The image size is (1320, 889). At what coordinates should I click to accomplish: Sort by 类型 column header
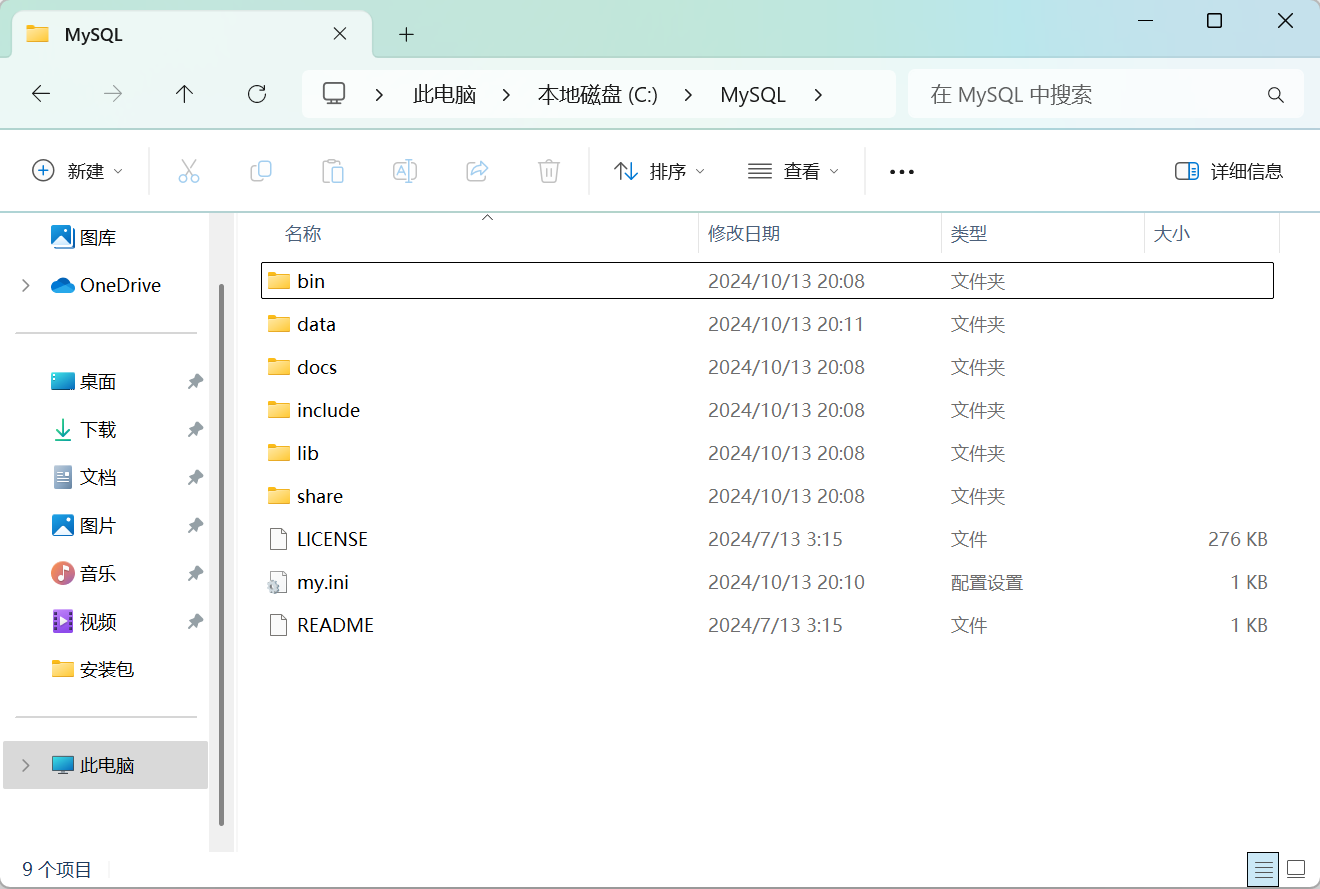[x=1043, y=233]
